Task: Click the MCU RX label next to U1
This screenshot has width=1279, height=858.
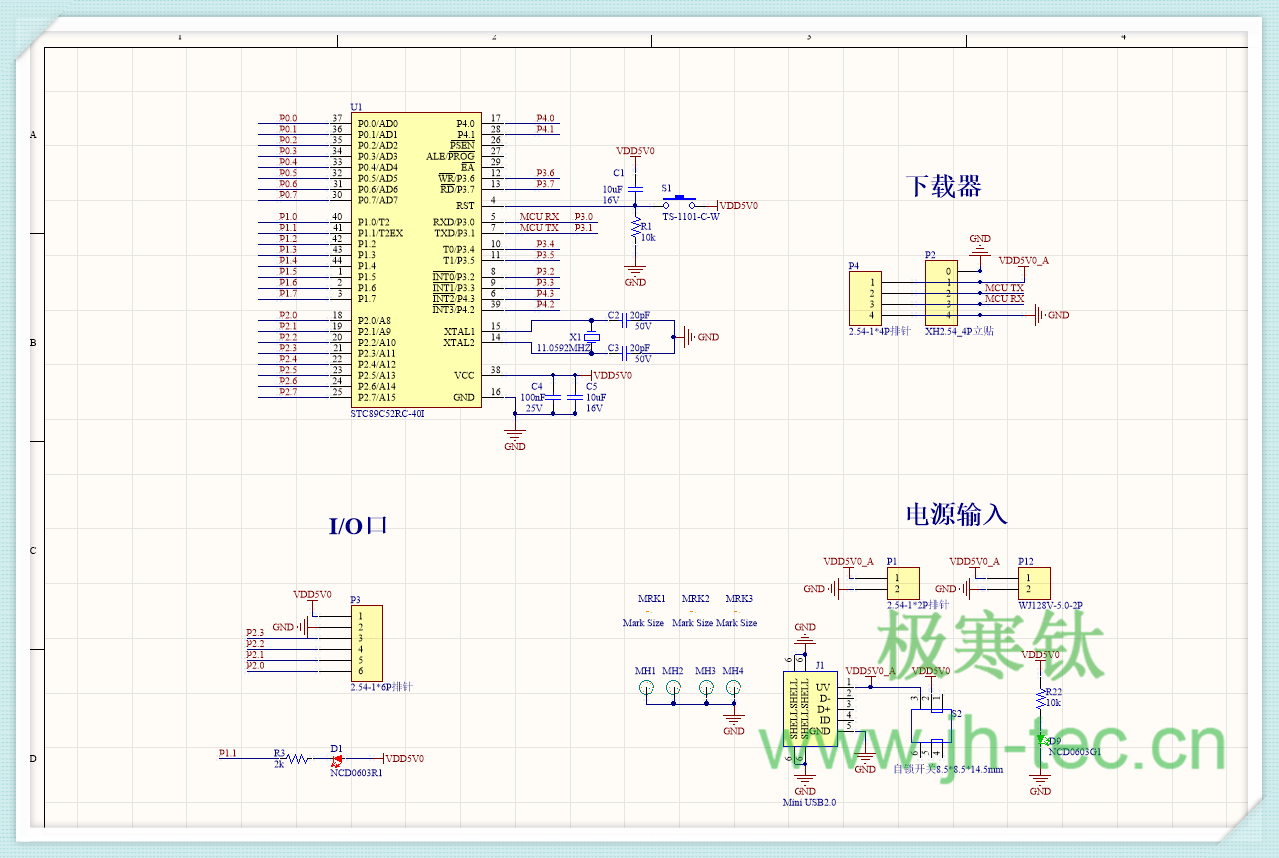Action: coord(539,217)
